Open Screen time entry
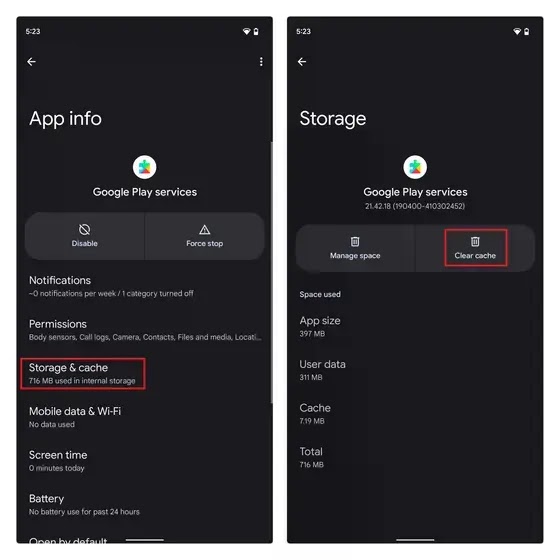This screenshot has height=560, width=560. pyautogui.click(x=145, y=461)
